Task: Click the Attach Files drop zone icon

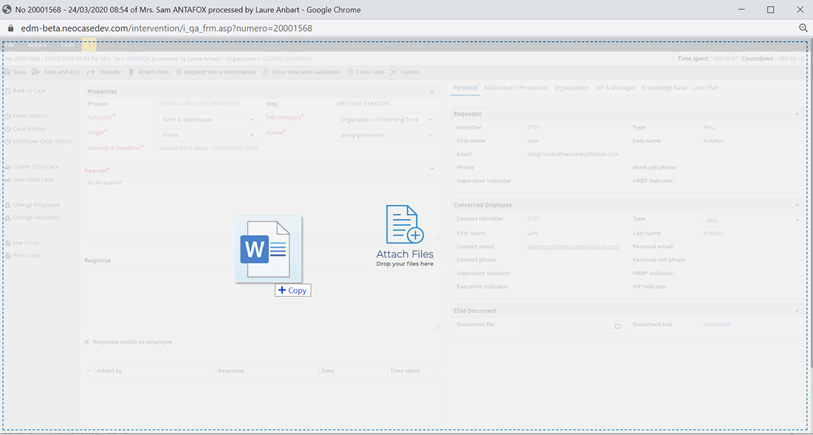Action: click(404, 226)
